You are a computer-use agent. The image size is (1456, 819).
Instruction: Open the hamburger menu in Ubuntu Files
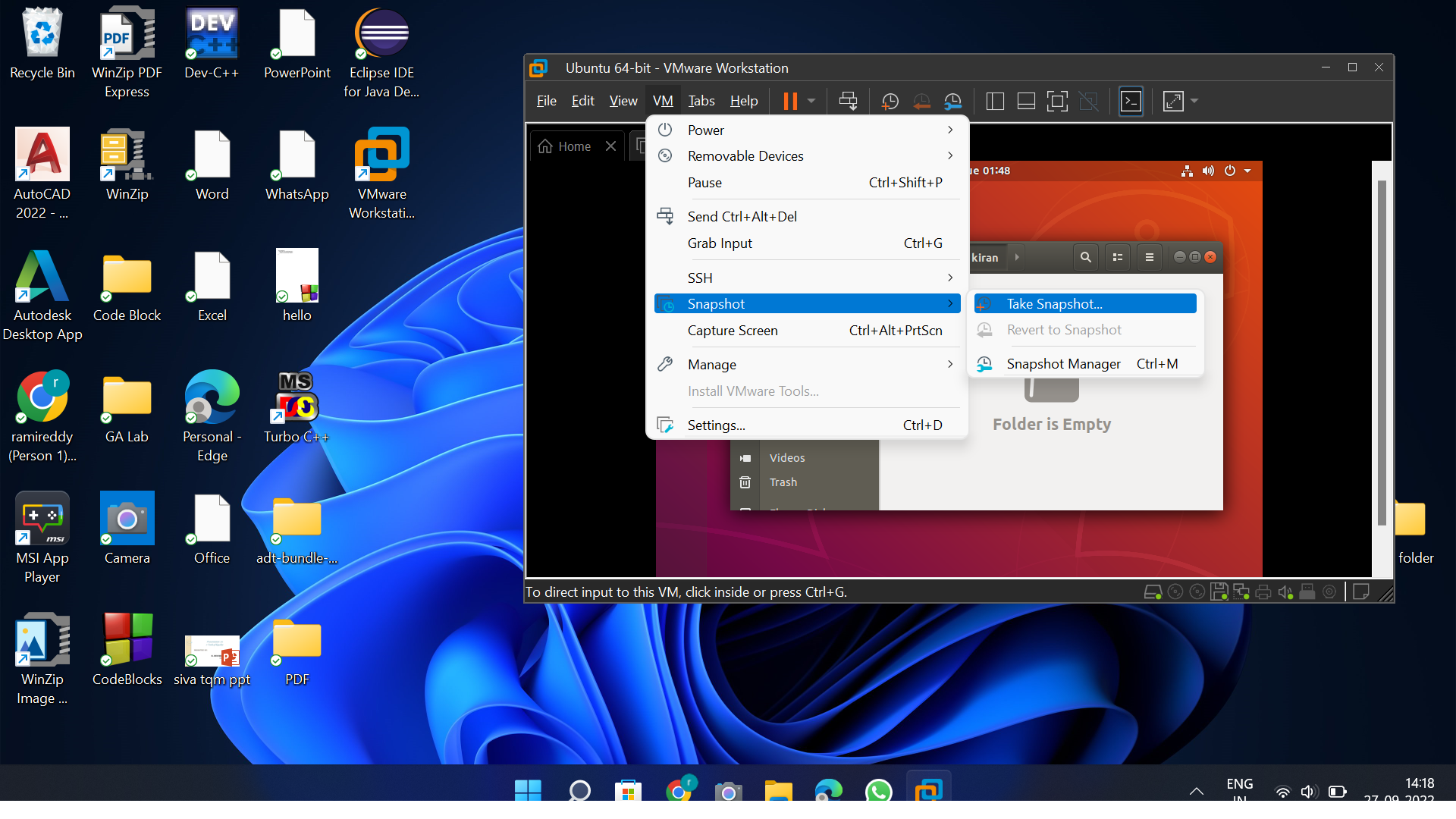tap(1149, 257)
